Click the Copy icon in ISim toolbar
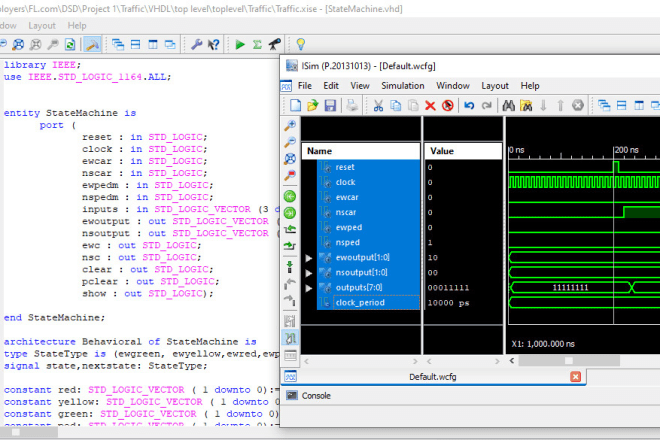 click(x=396, y=105)
